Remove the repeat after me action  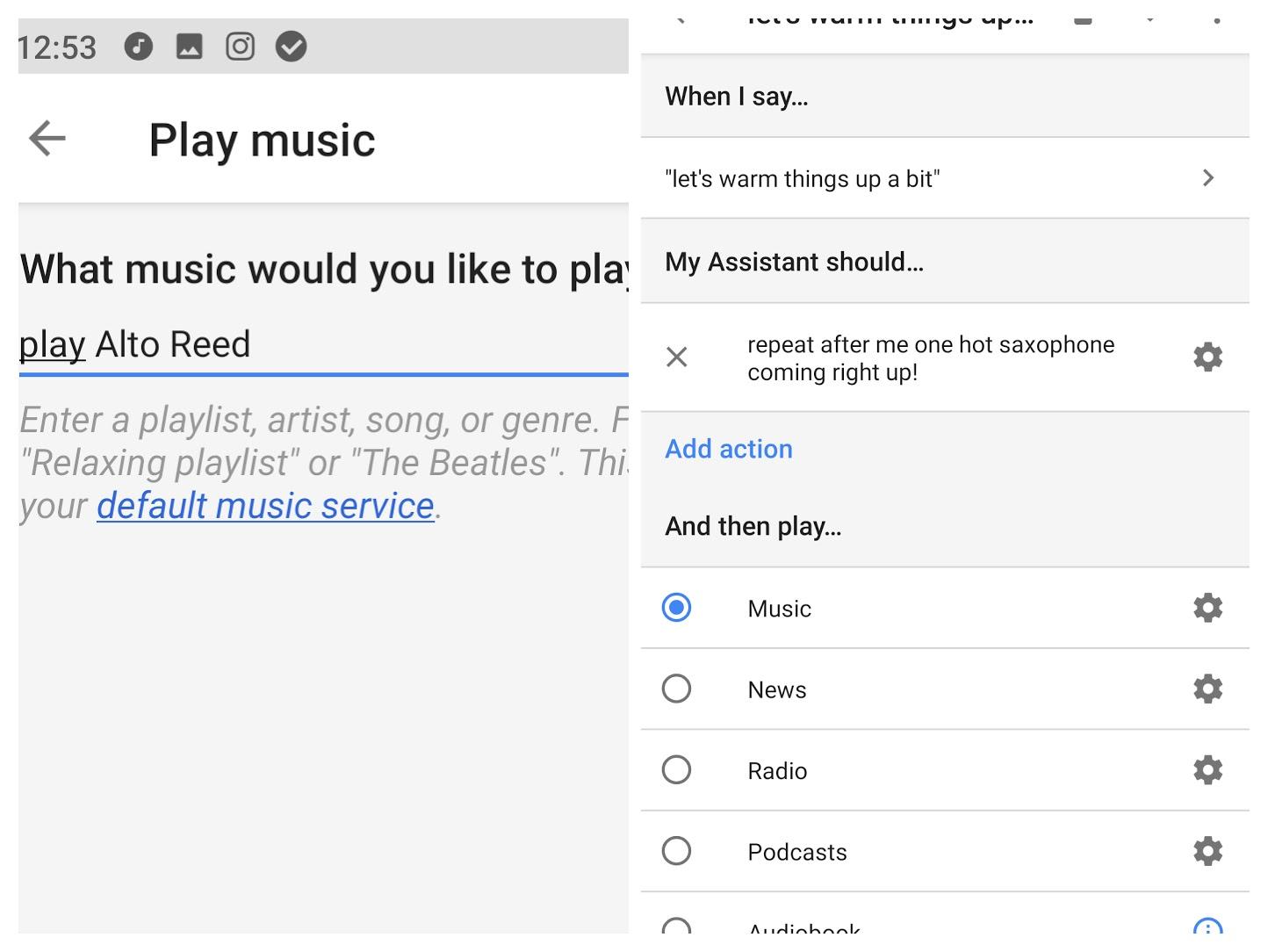click(676, 357)
